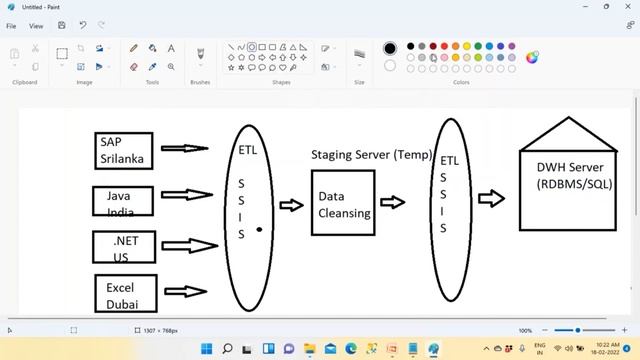Choose the rectangular Select tool

62,53
